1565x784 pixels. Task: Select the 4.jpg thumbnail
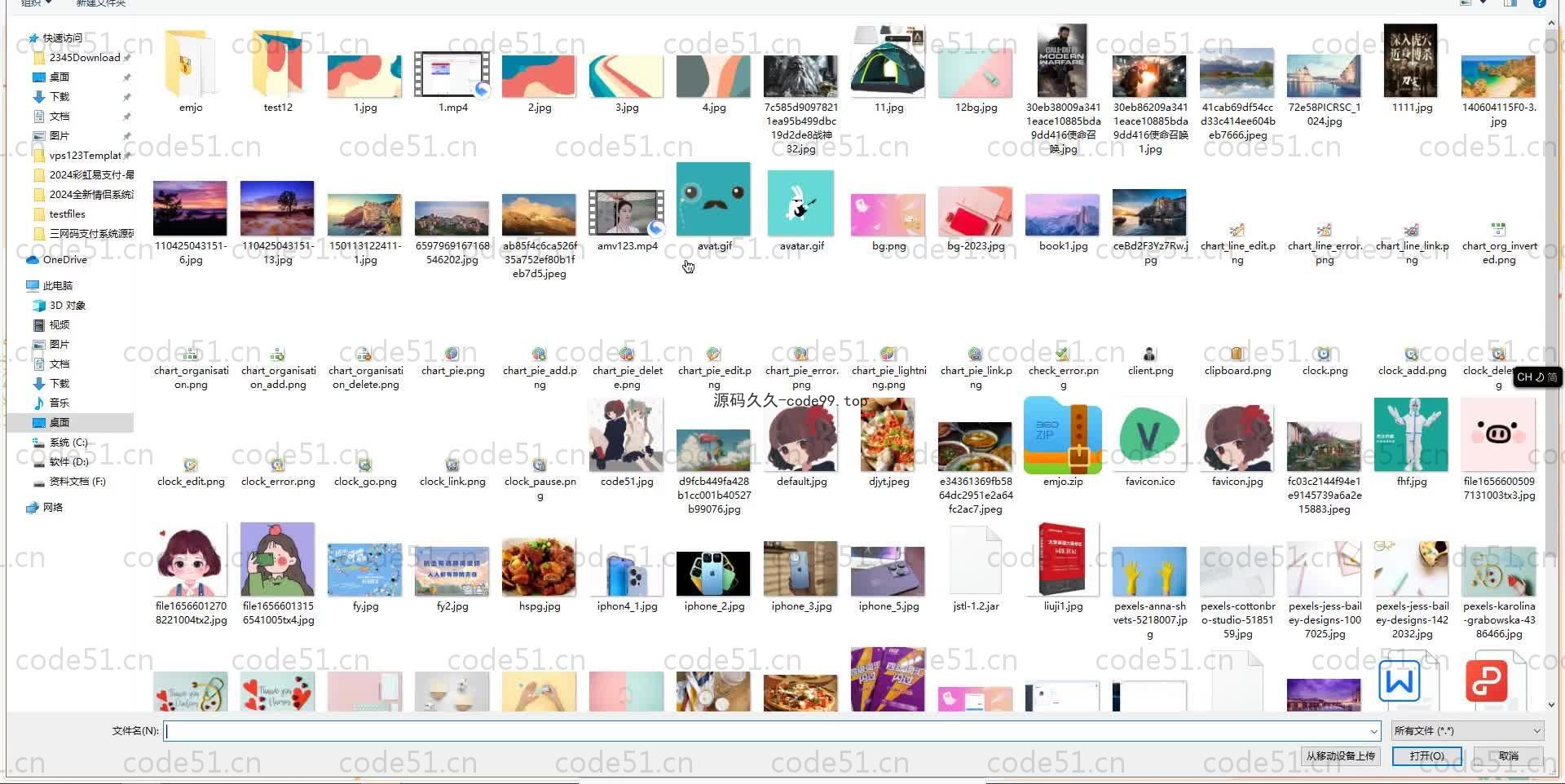(713, 77)
